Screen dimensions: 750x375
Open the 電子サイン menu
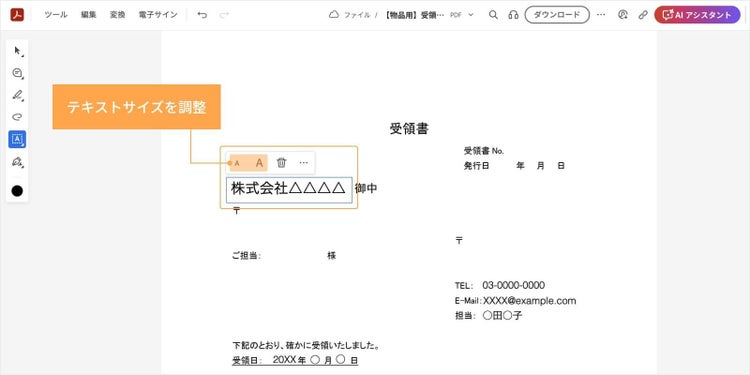point(158,15)
